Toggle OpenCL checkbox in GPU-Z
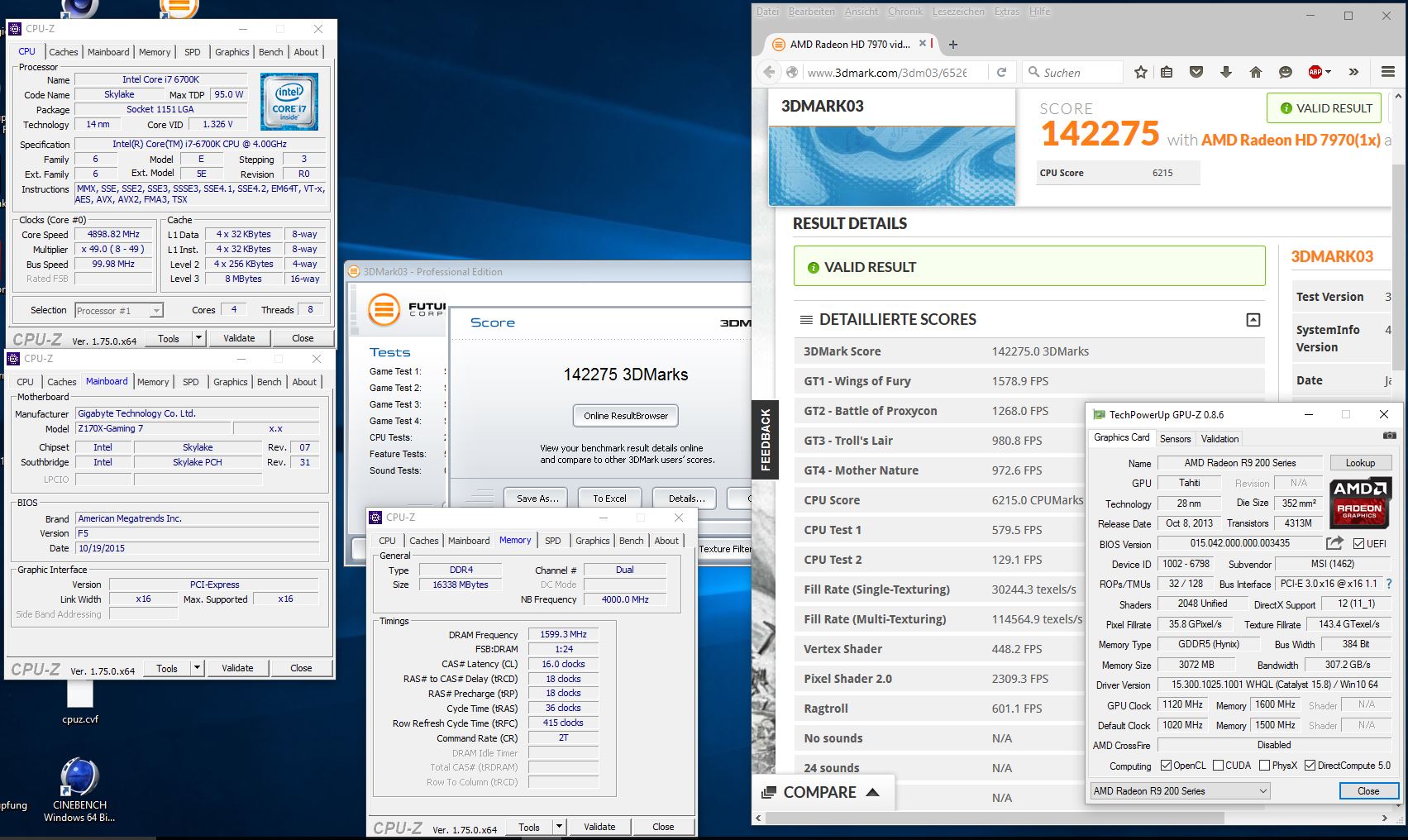The image size is (1408, 840). pyautogui.click(x=1166, y=766)
